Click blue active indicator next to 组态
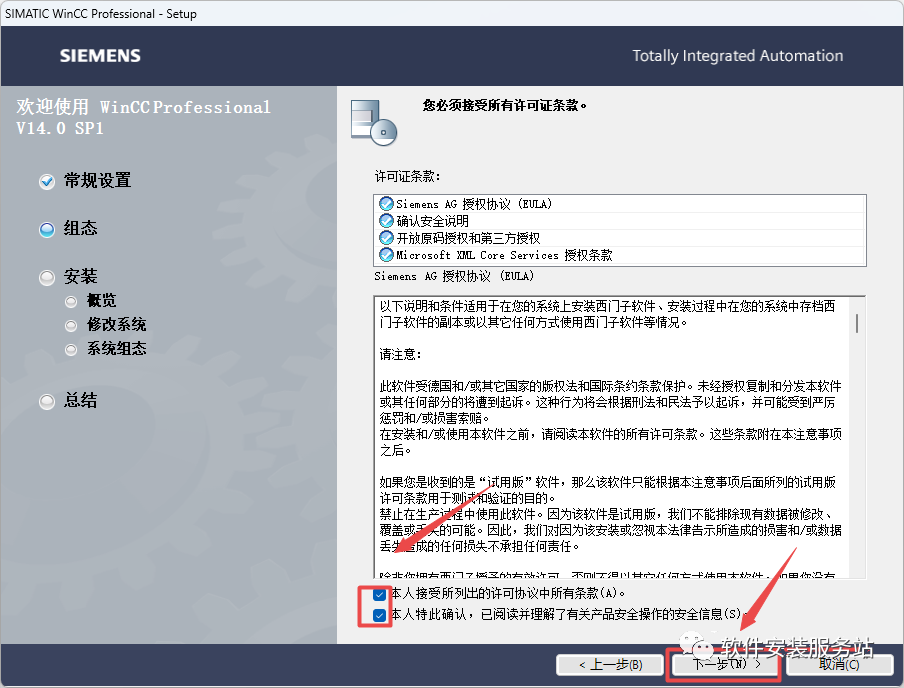The image size is (904, 688). pos(47,230)
